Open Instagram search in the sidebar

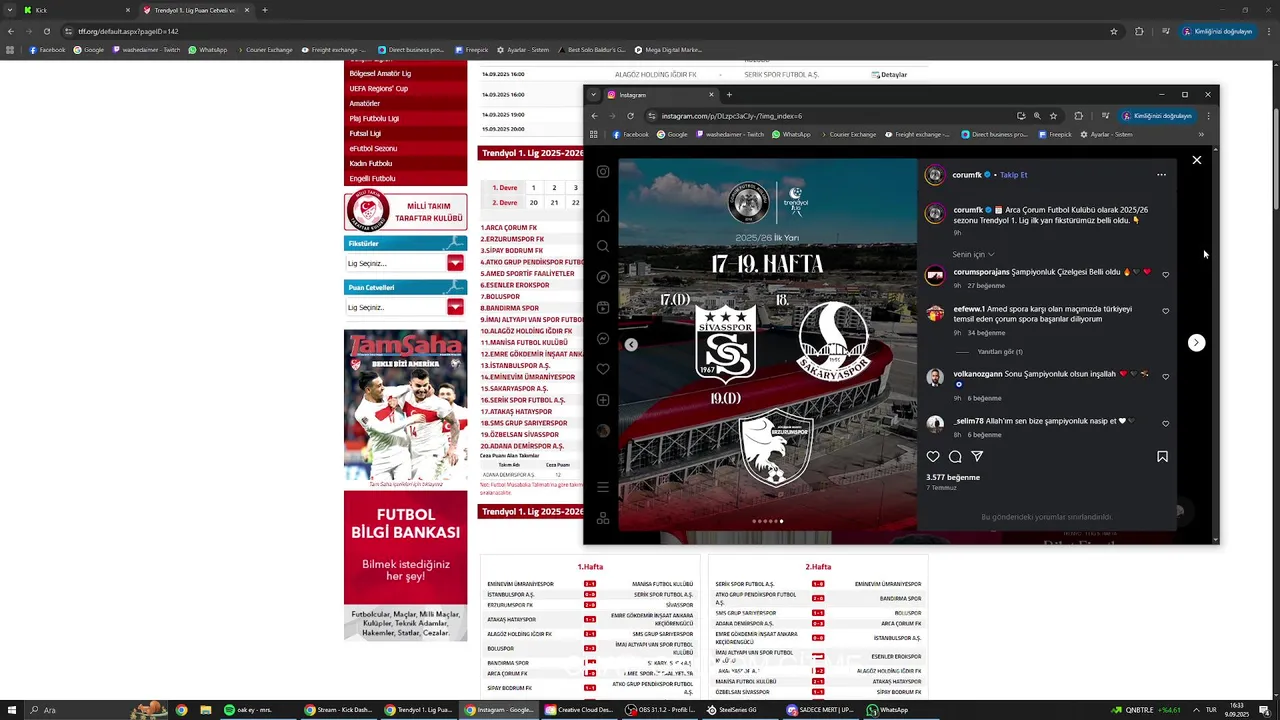(603, 246)
